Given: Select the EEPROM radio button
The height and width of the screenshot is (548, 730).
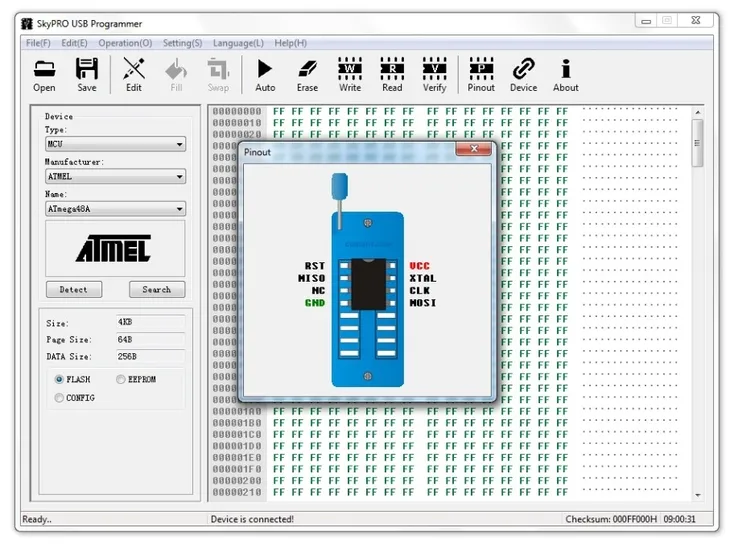Looking at the screenshot, I should (121, 379).
